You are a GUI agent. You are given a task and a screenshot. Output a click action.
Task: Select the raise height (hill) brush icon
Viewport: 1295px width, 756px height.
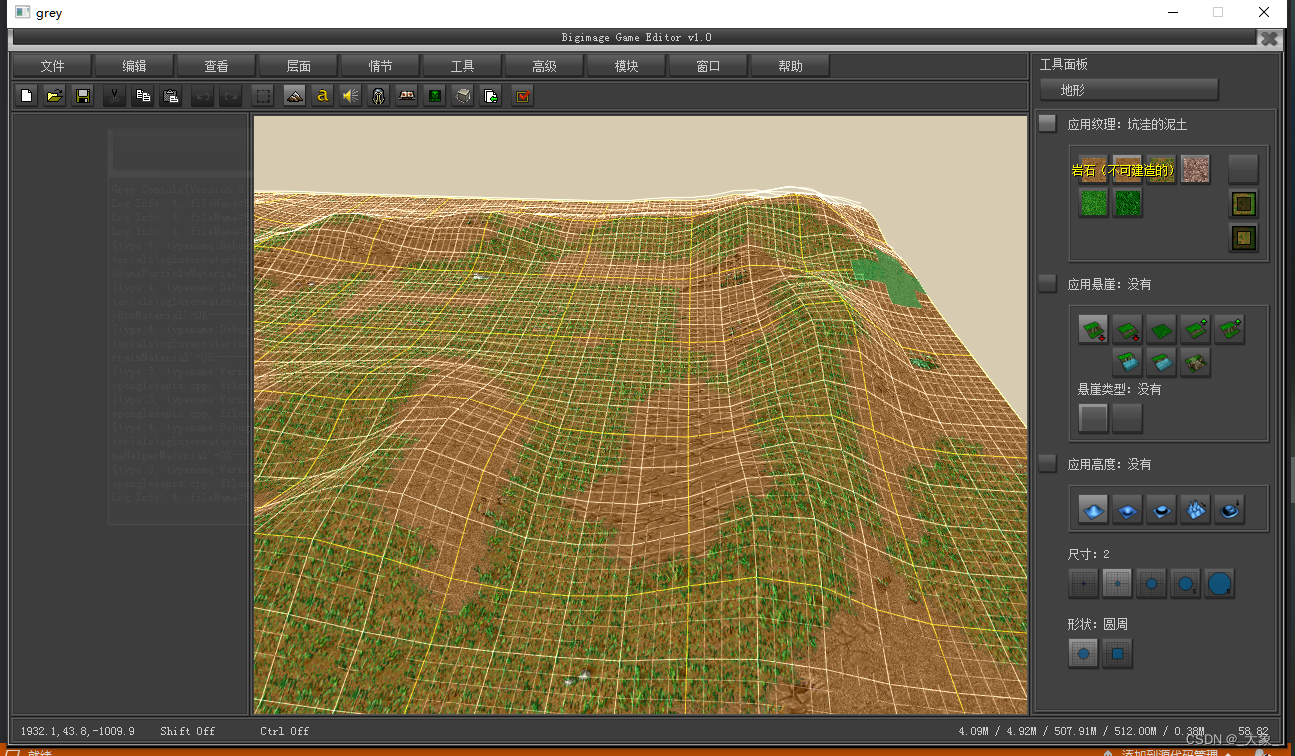click(x=1094, y=510)
